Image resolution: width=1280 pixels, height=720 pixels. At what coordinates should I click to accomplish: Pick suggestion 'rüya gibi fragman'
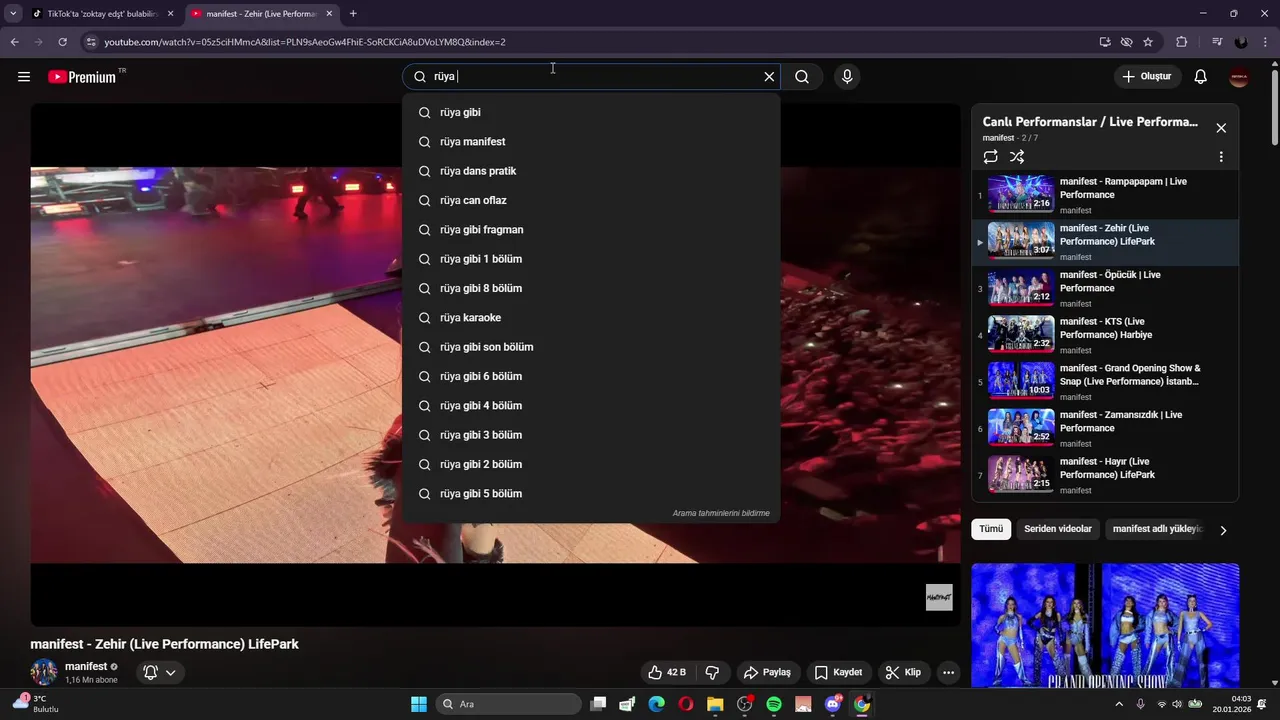click(x=591, y=230)
